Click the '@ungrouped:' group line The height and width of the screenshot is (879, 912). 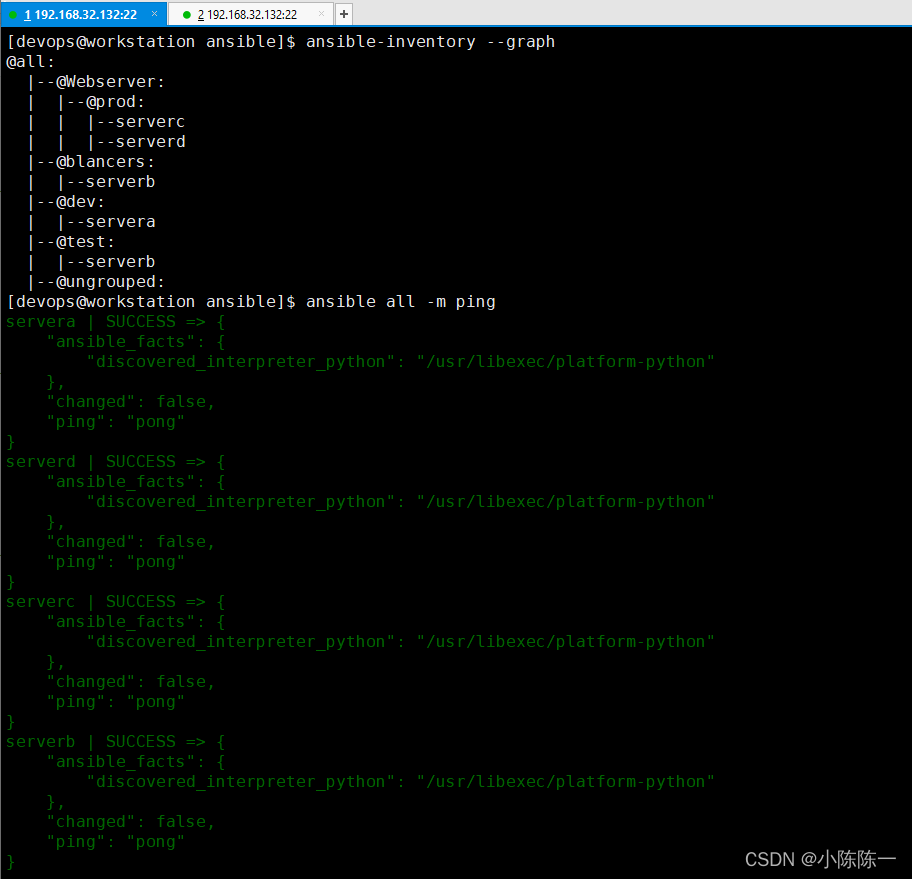point(110,282)
